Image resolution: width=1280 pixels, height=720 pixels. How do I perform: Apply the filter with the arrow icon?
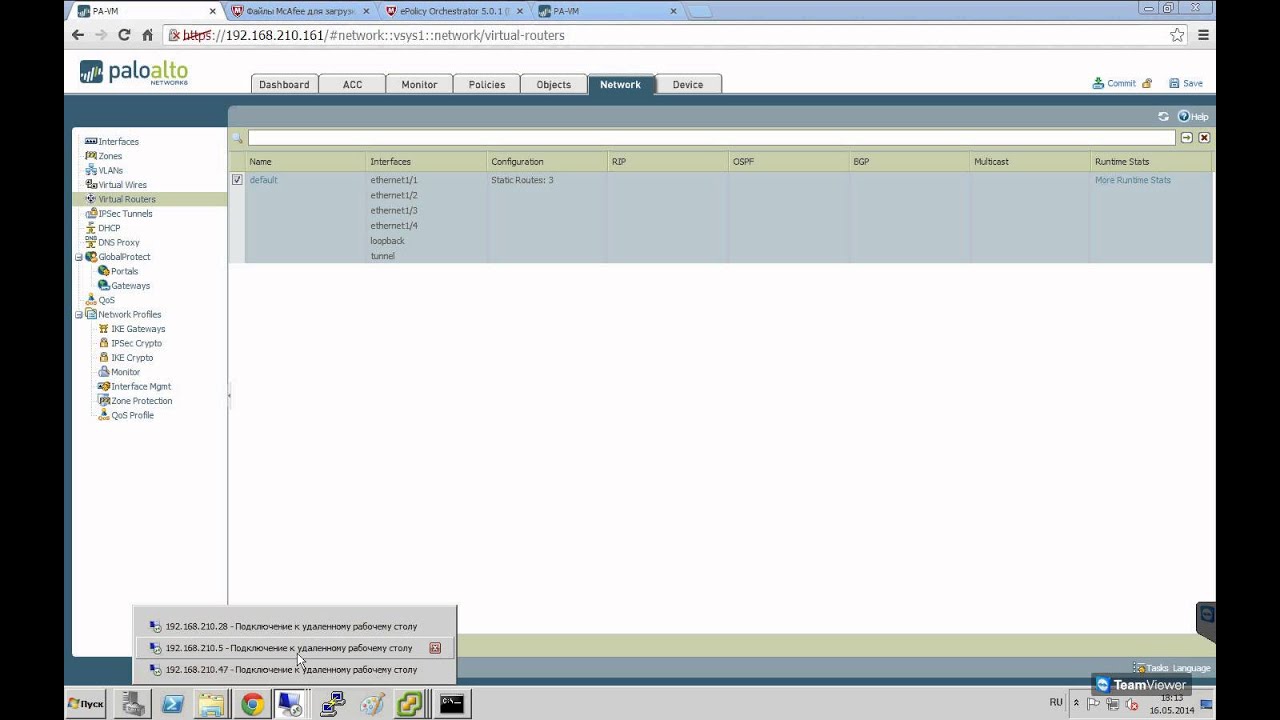click(x=1187, y=138)
